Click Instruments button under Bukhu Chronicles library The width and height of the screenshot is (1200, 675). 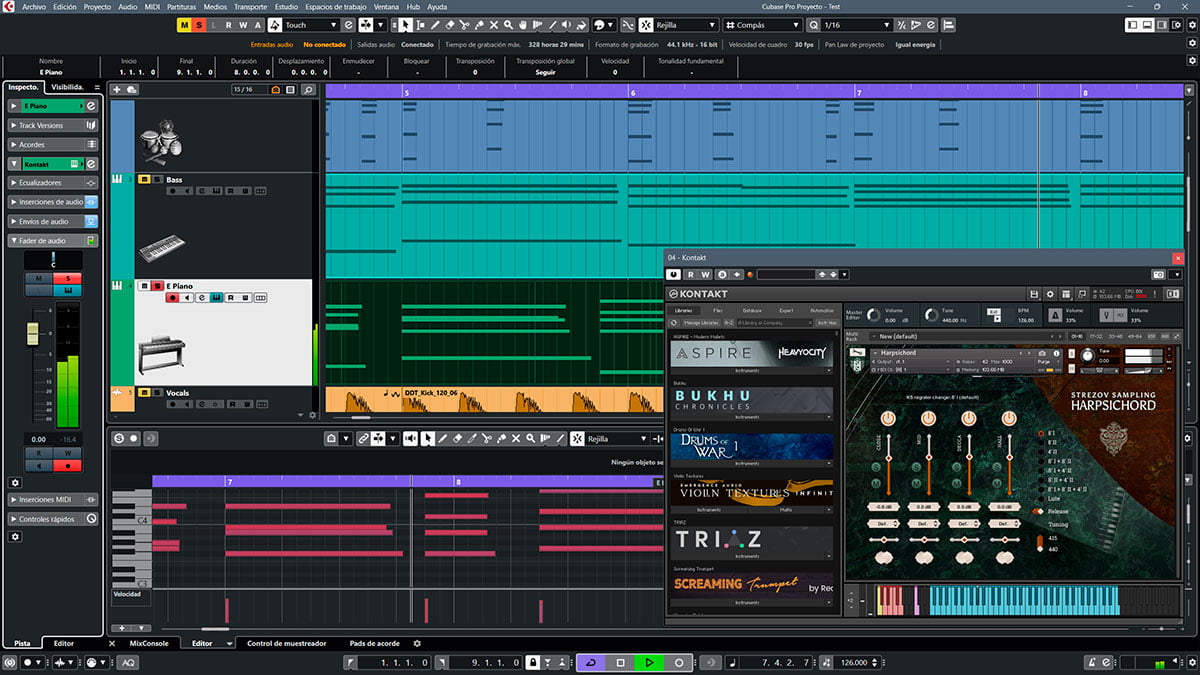[747, 417]
